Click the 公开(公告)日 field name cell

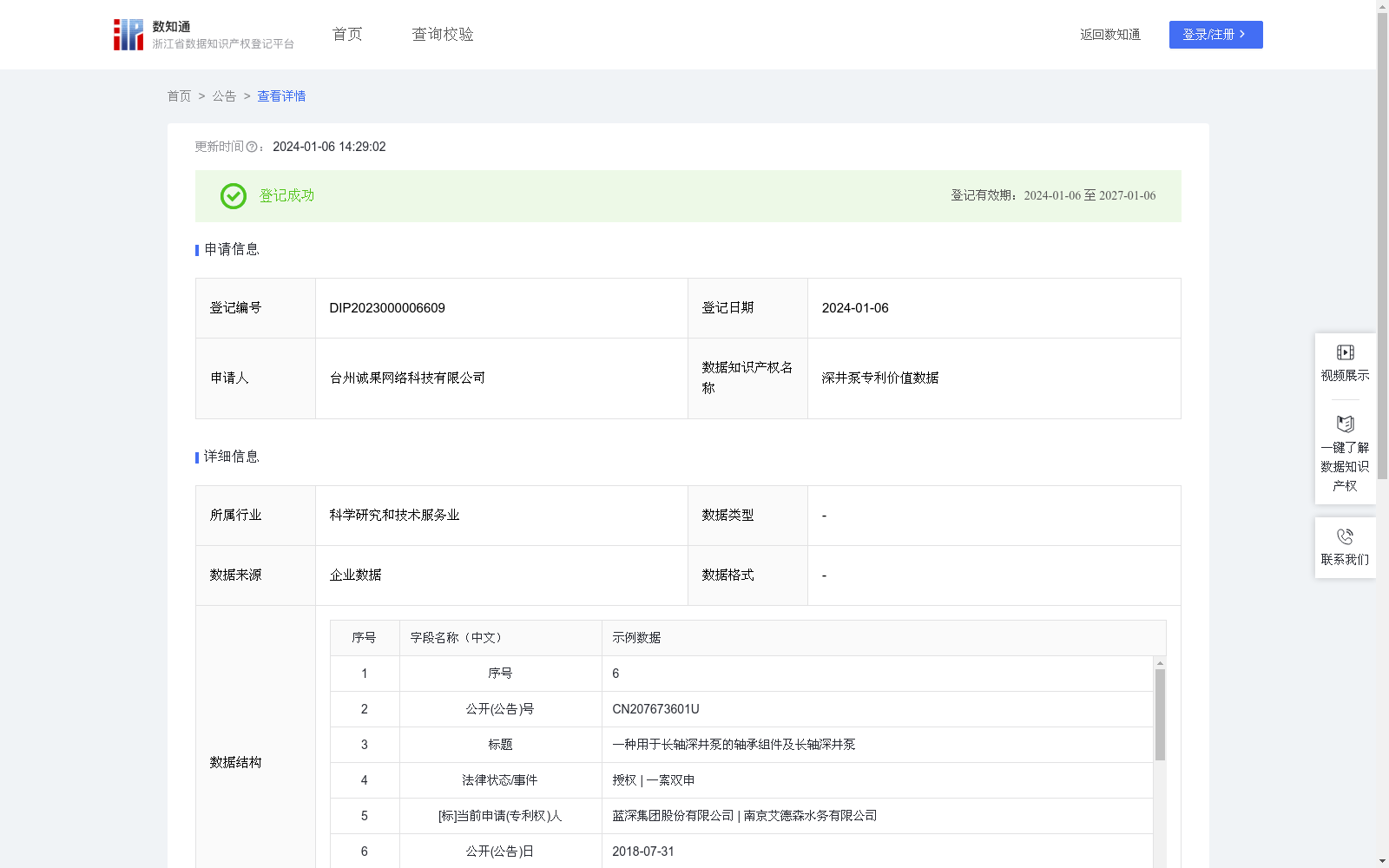coord(500,852)
